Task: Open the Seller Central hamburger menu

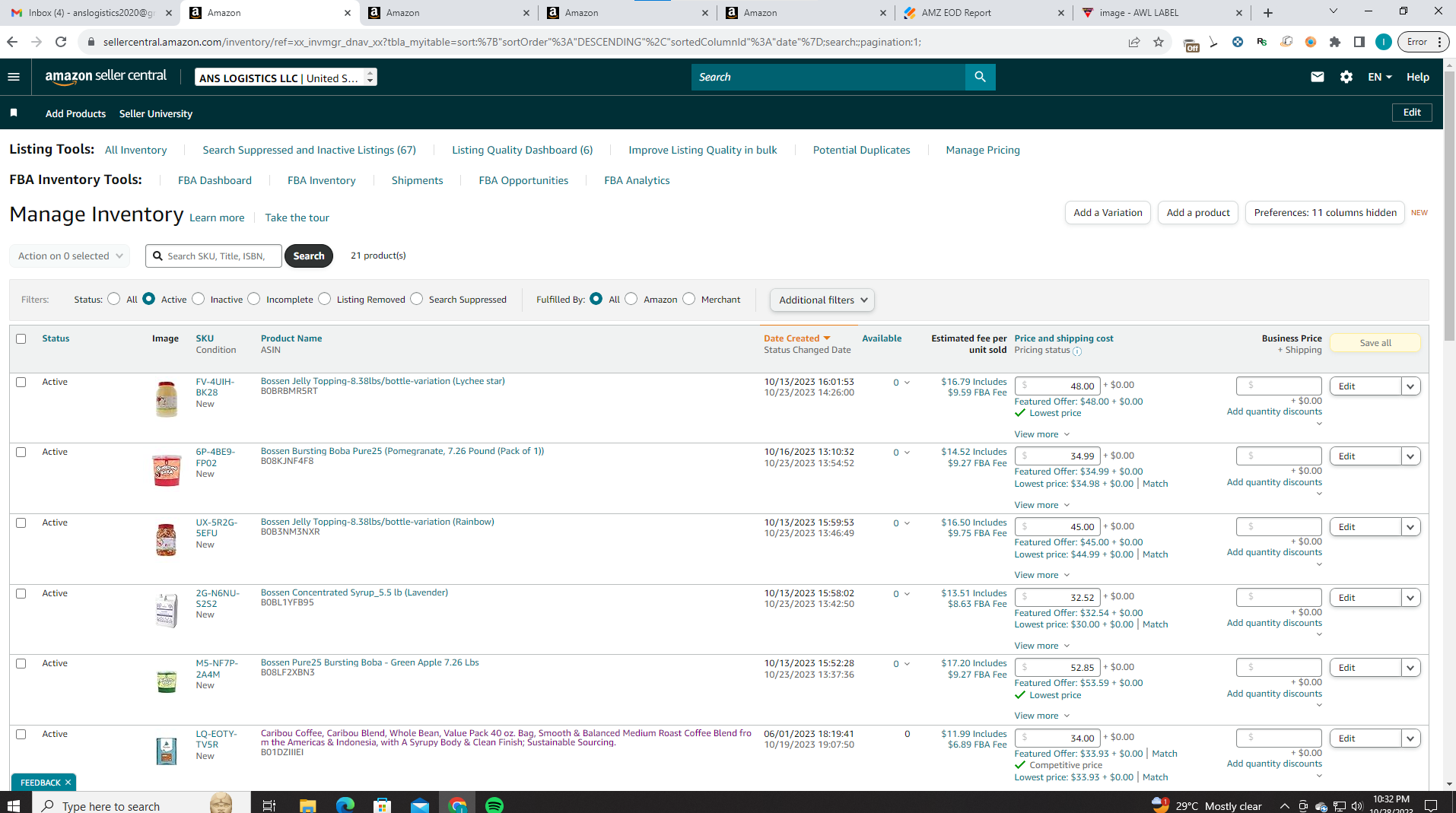Action: tap(14, 77)
